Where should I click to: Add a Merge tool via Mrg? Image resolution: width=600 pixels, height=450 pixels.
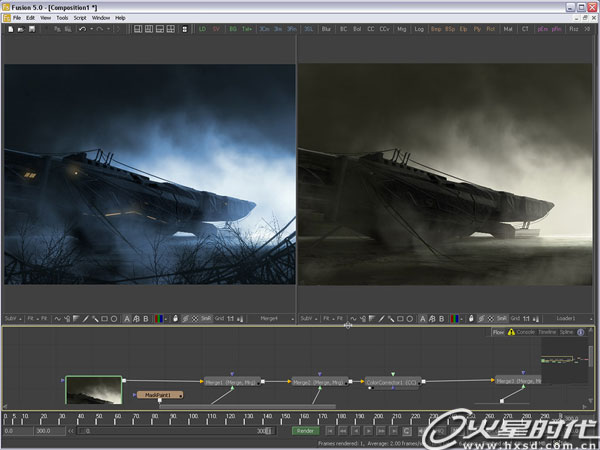point(401,29)
